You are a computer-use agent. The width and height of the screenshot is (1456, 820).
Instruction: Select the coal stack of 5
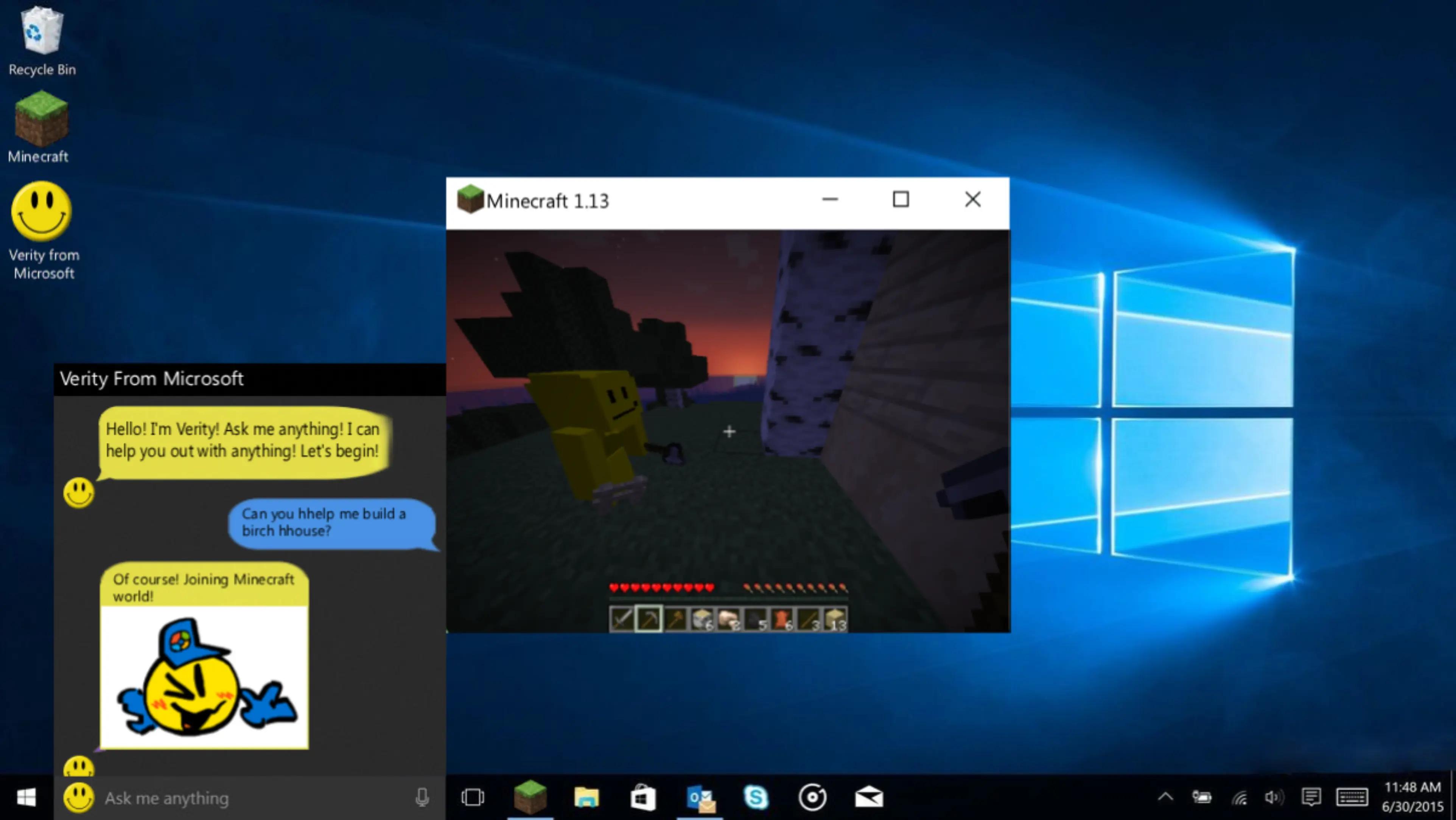point(755,619)
